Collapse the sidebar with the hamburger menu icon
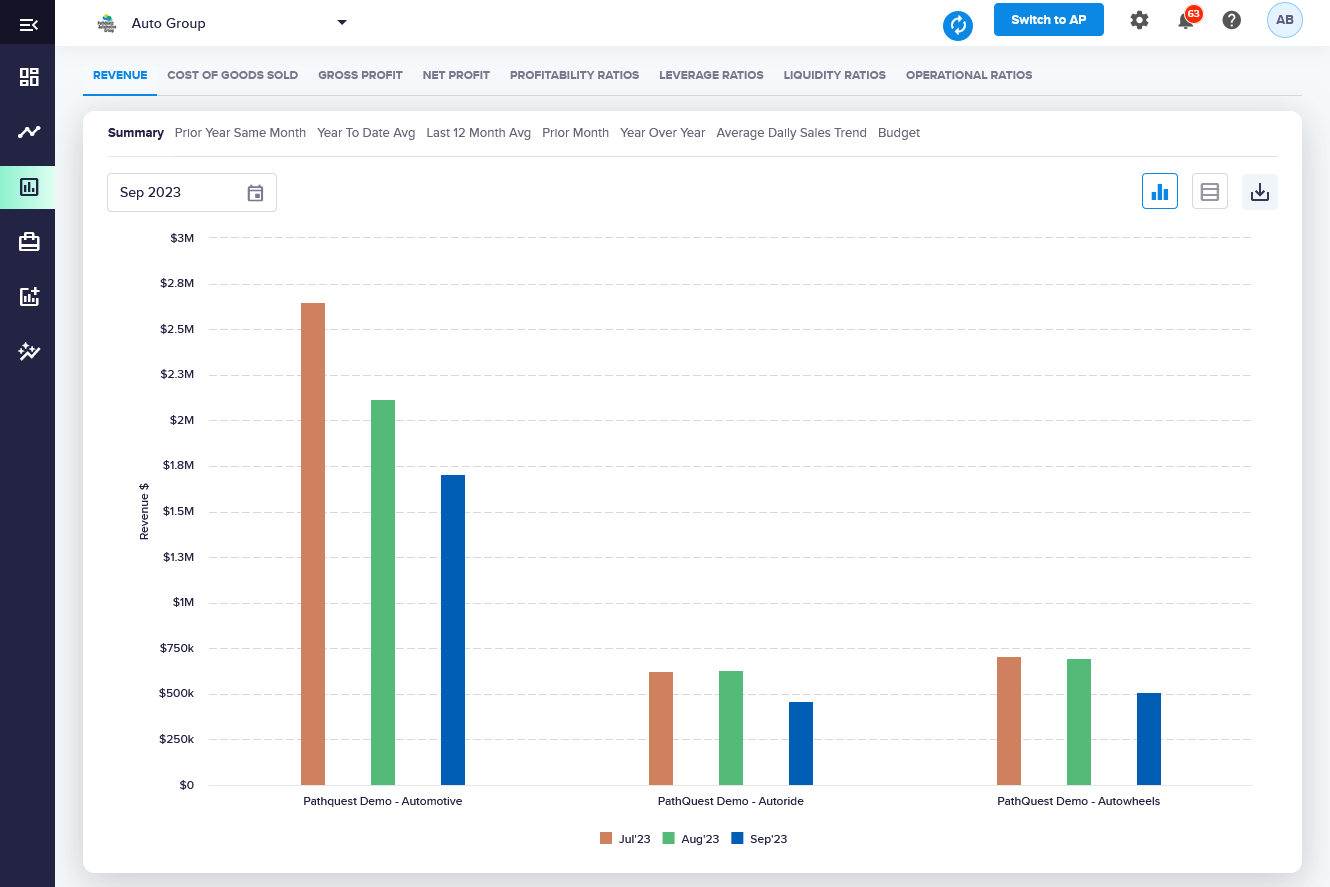1330x887 pixels. [x=28, y=24]
